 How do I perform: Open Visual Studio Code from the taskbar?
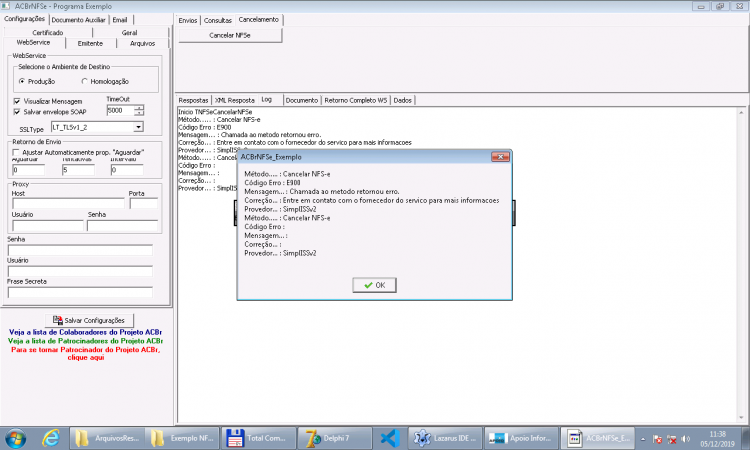pos(390,438)
